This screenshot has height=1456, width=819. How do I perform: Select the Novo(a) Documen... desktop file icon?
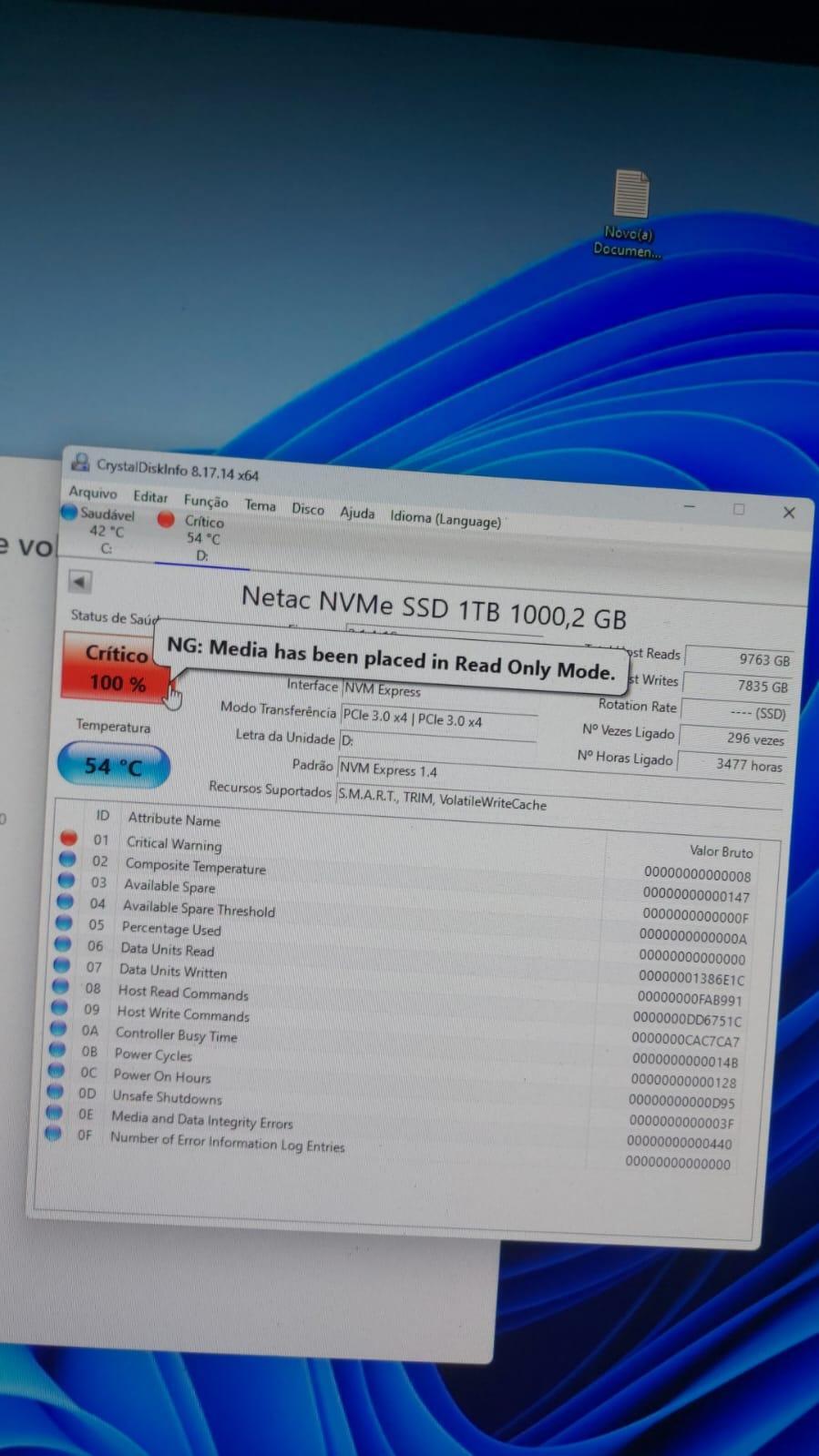[628, 213]
